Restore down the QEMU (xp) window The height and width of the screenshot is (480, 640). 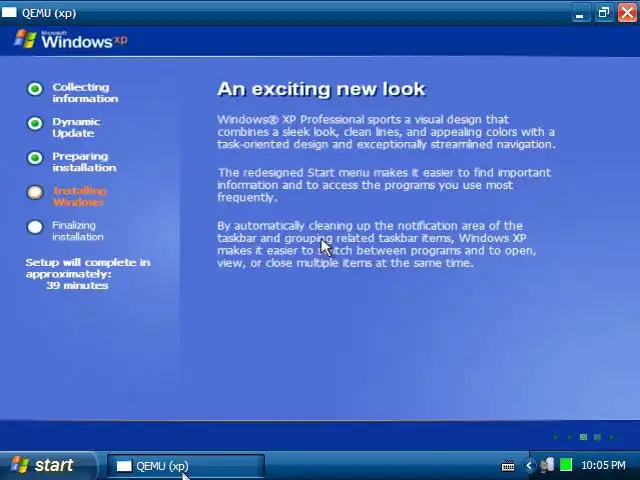point(603,13)
